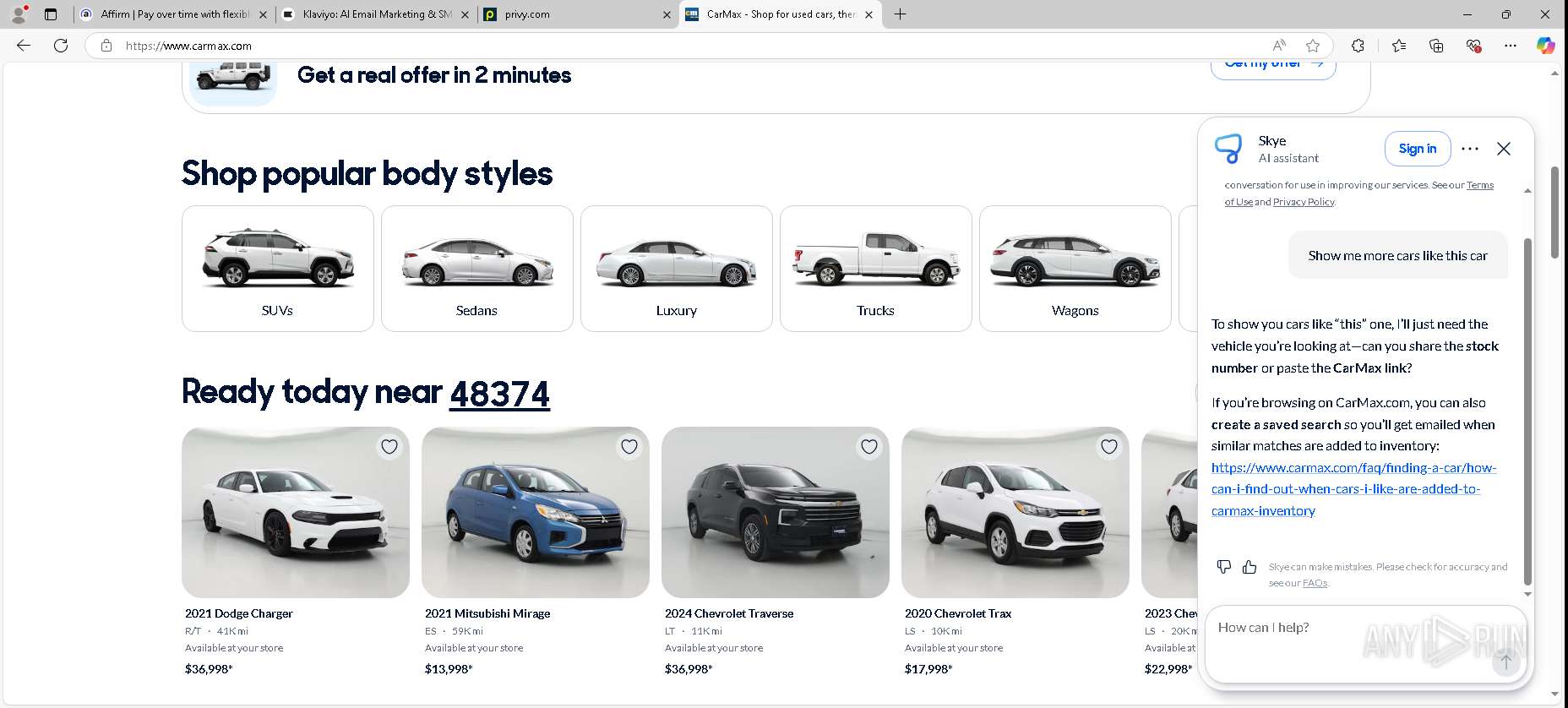Switch to the privy.com tab
This screenshot has width=1568, height=708.
577,14
